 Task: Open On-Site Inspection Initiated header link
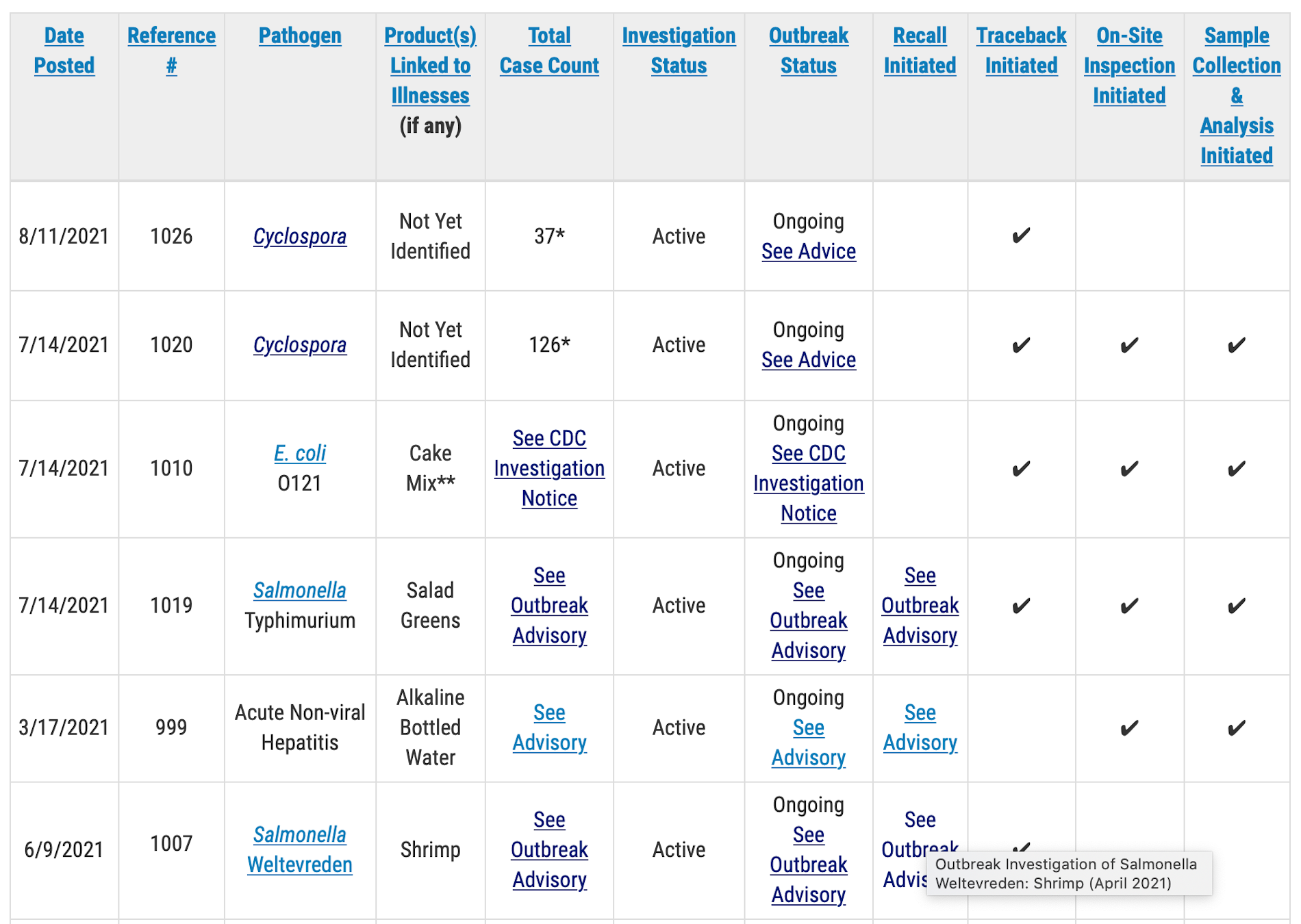click(x=1129, y=66)
